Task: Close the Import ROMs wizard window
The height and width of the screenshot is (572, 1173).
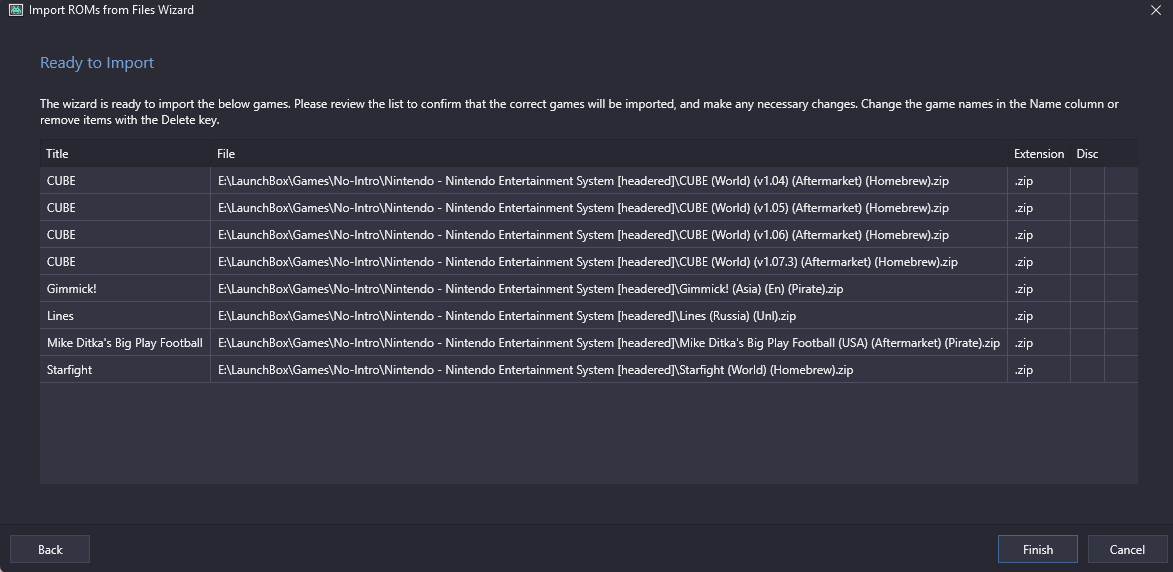Action: (1156, 10)
